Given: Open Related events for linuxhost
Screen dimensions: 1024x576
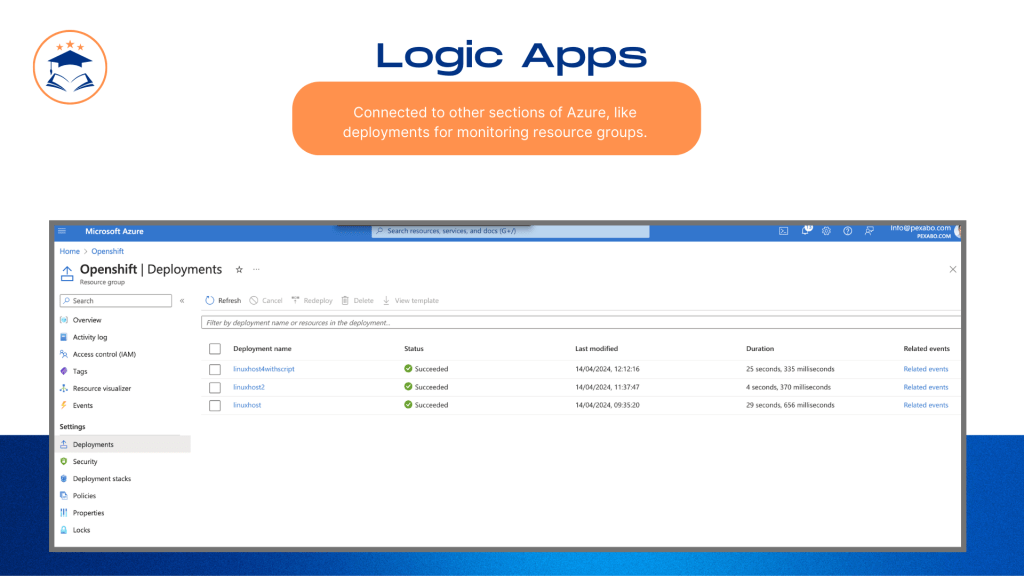Looking at the screenshot, I should point(925,405).
